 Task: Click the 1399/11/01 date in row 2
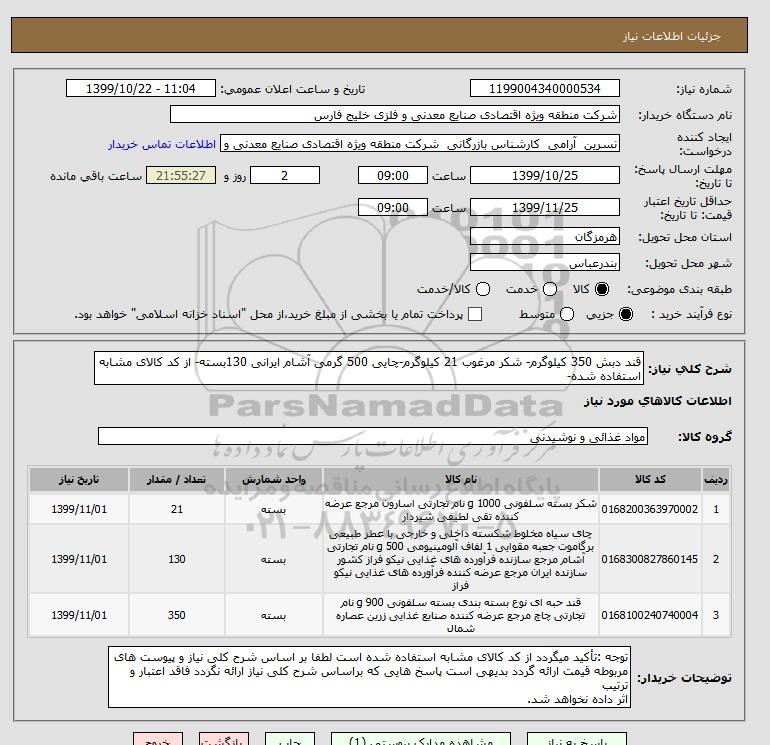click(x=79, y=559)
